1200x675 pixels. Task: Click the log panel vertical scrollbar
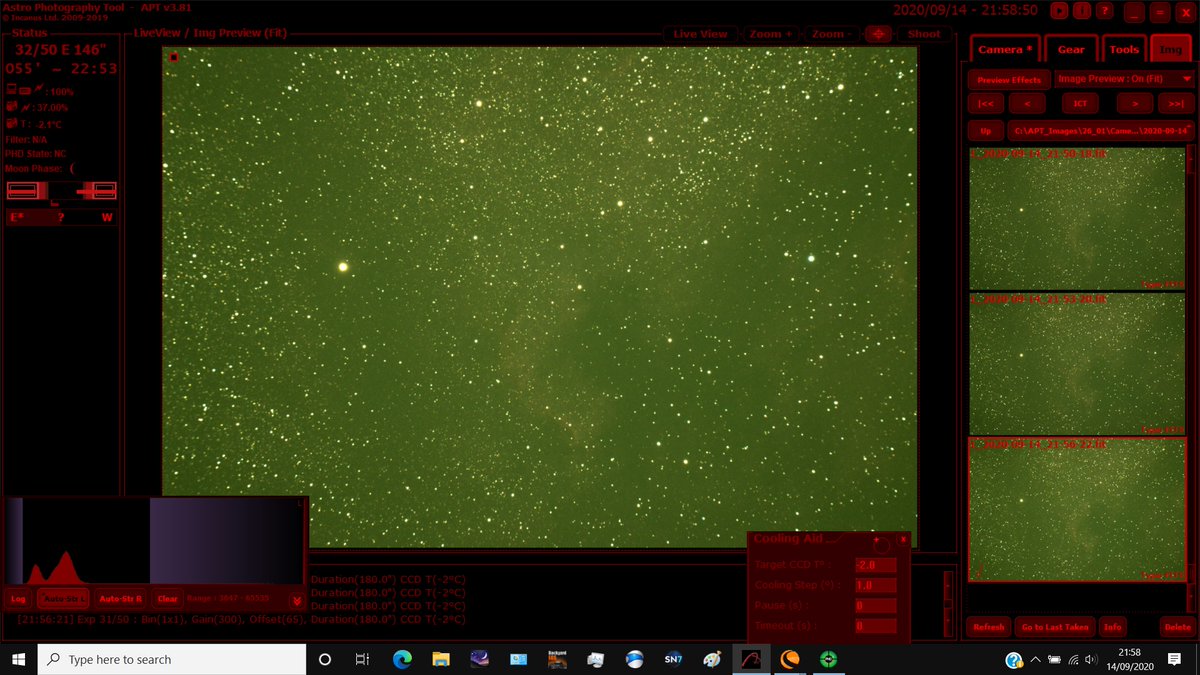point(948,604)
